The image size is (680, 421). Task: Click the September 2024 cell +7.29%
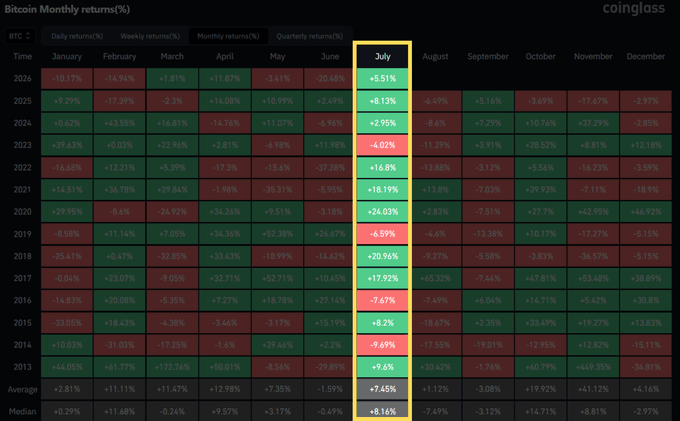[x=488, y=123]
